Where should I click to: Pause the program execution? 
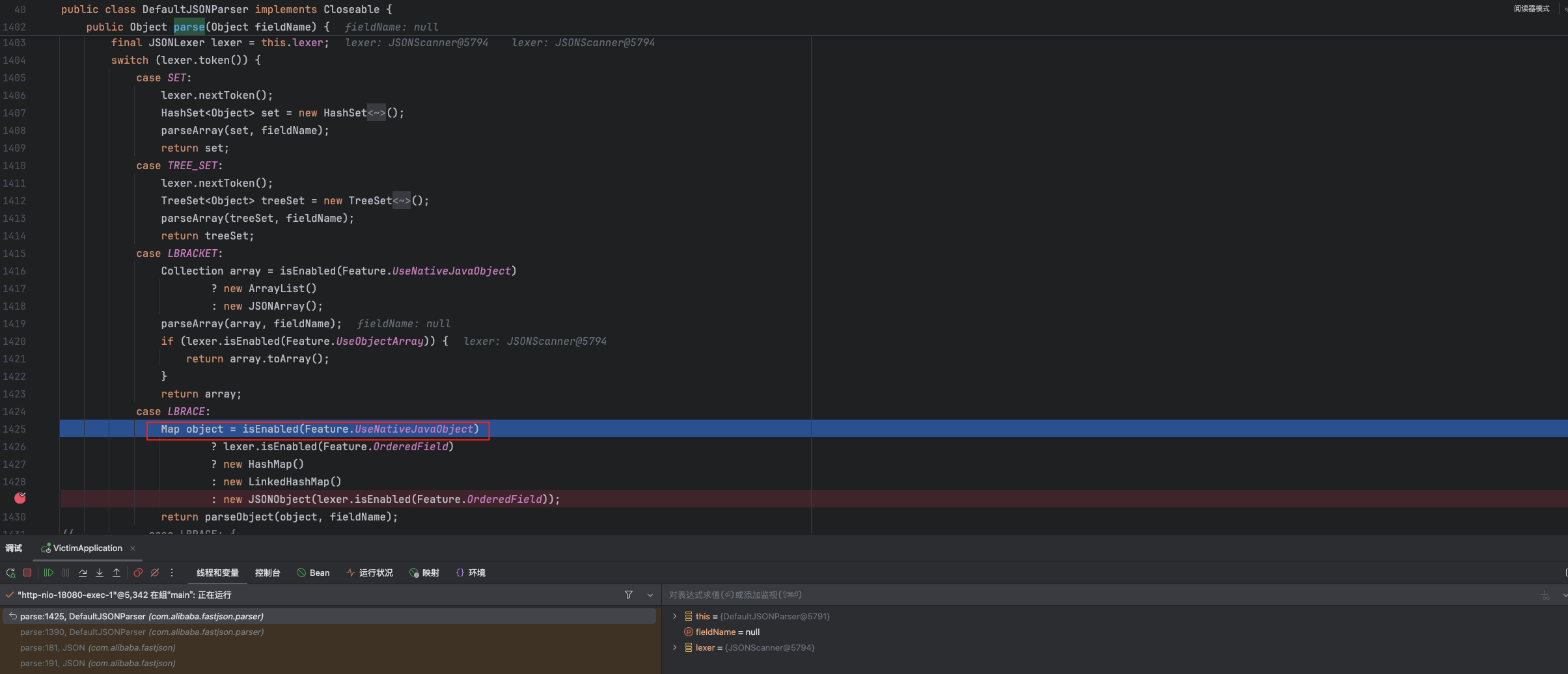66,573
